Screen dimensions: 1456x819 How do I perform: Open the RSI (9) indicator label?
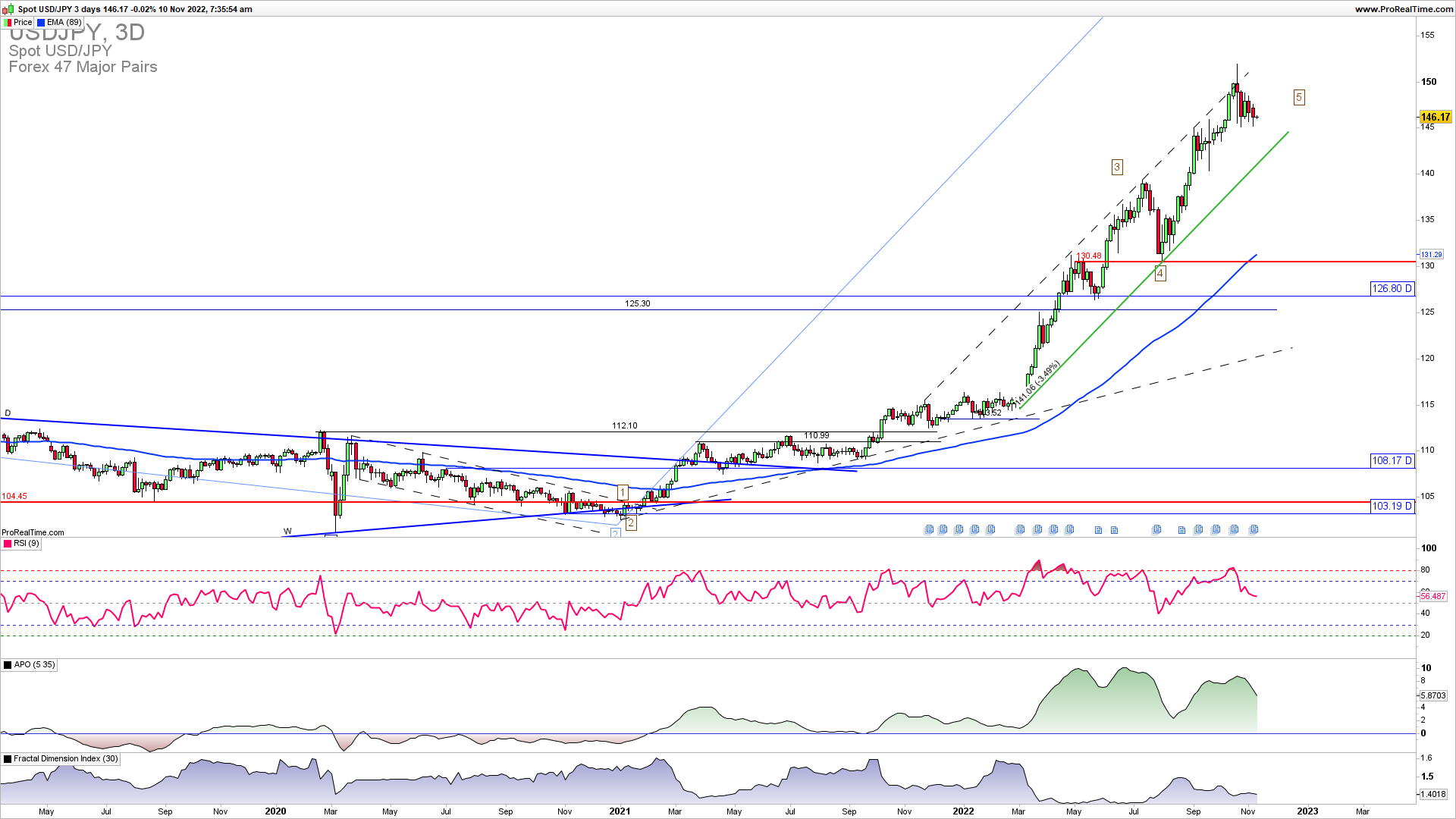click(x=21, y=544)
